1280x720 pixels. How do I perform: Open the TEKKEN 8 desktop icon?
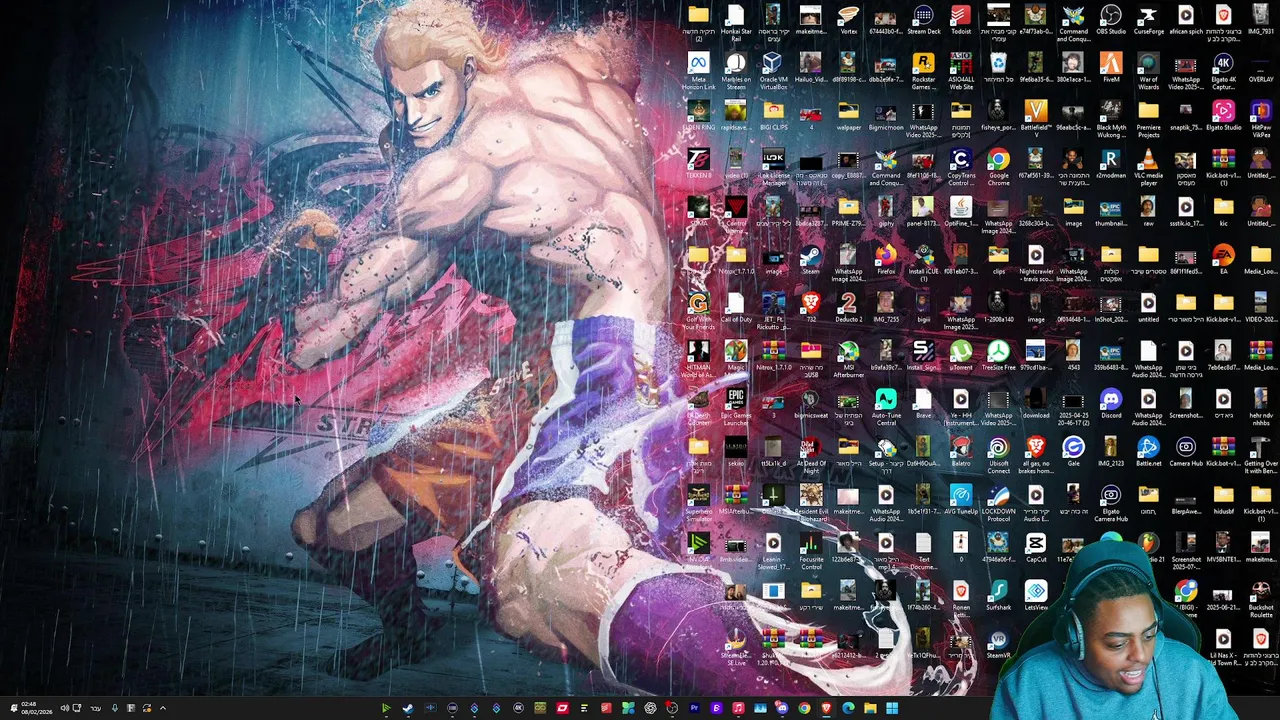[698, 164]
